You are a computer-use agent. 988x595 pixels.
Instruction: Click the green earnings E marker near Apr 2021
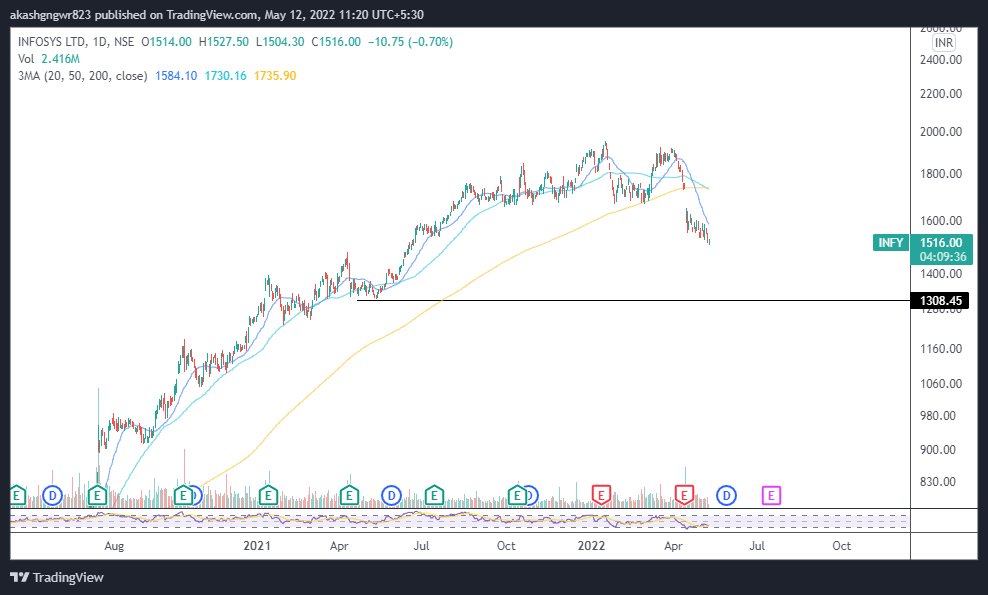coord(349,495)
